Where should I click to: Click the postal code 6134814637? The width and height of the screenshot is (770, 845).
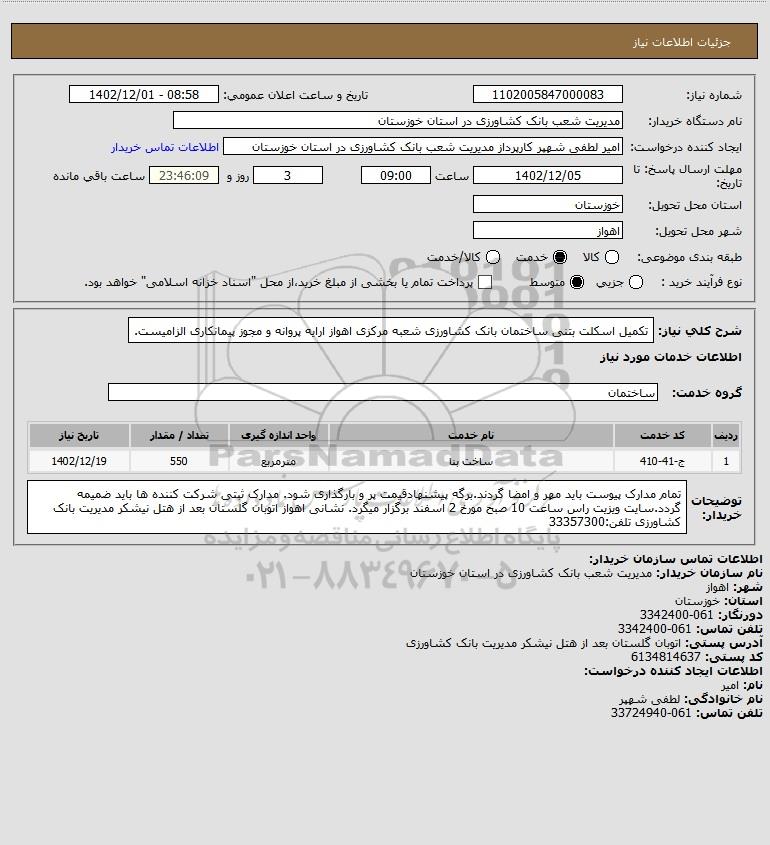point(665,657)
